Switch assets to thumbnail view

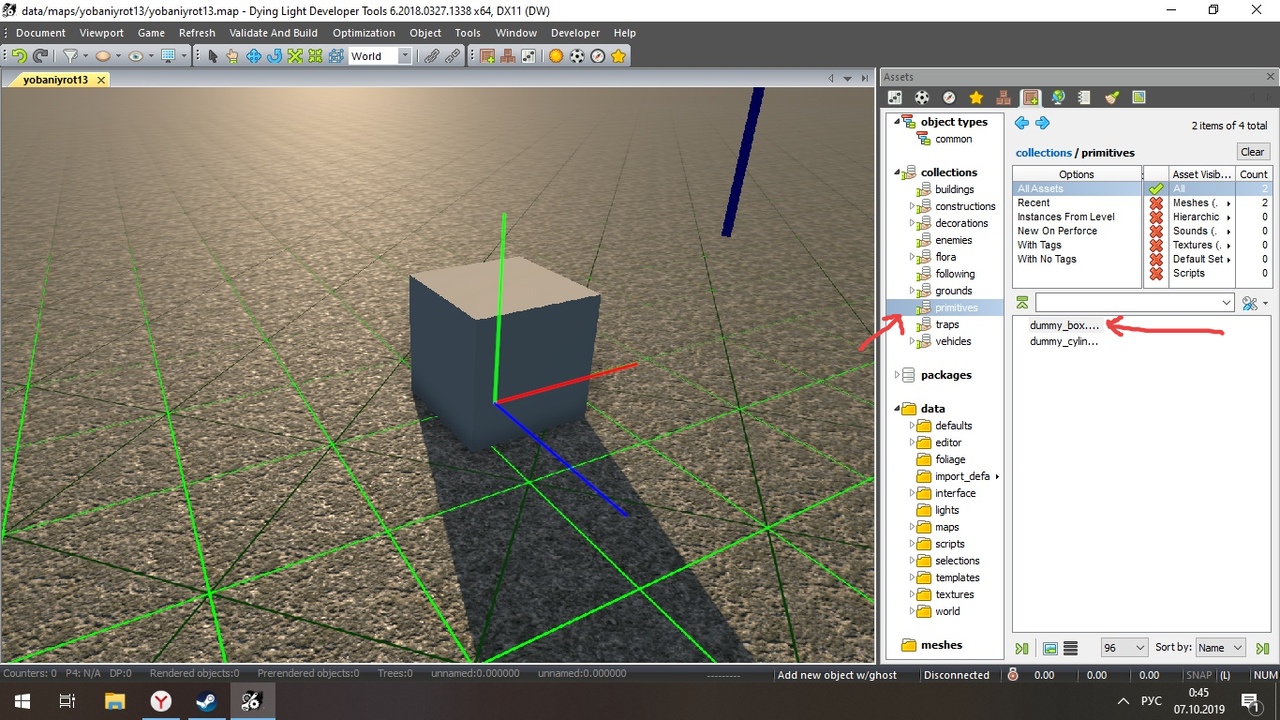click(x=1050, y=648)
